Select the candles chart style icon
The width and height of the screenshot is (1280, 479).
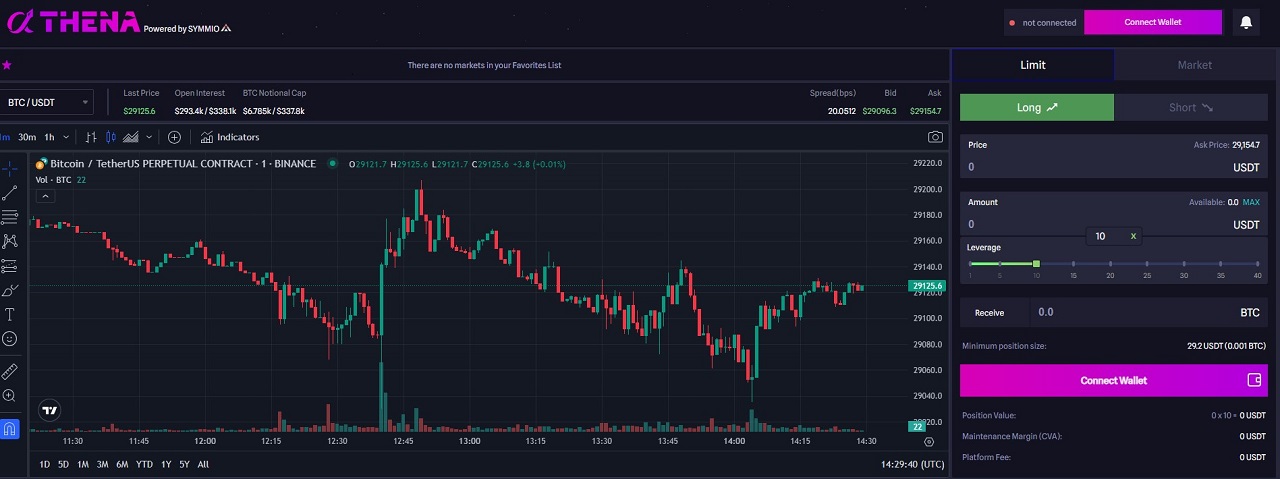click(110, 137)
